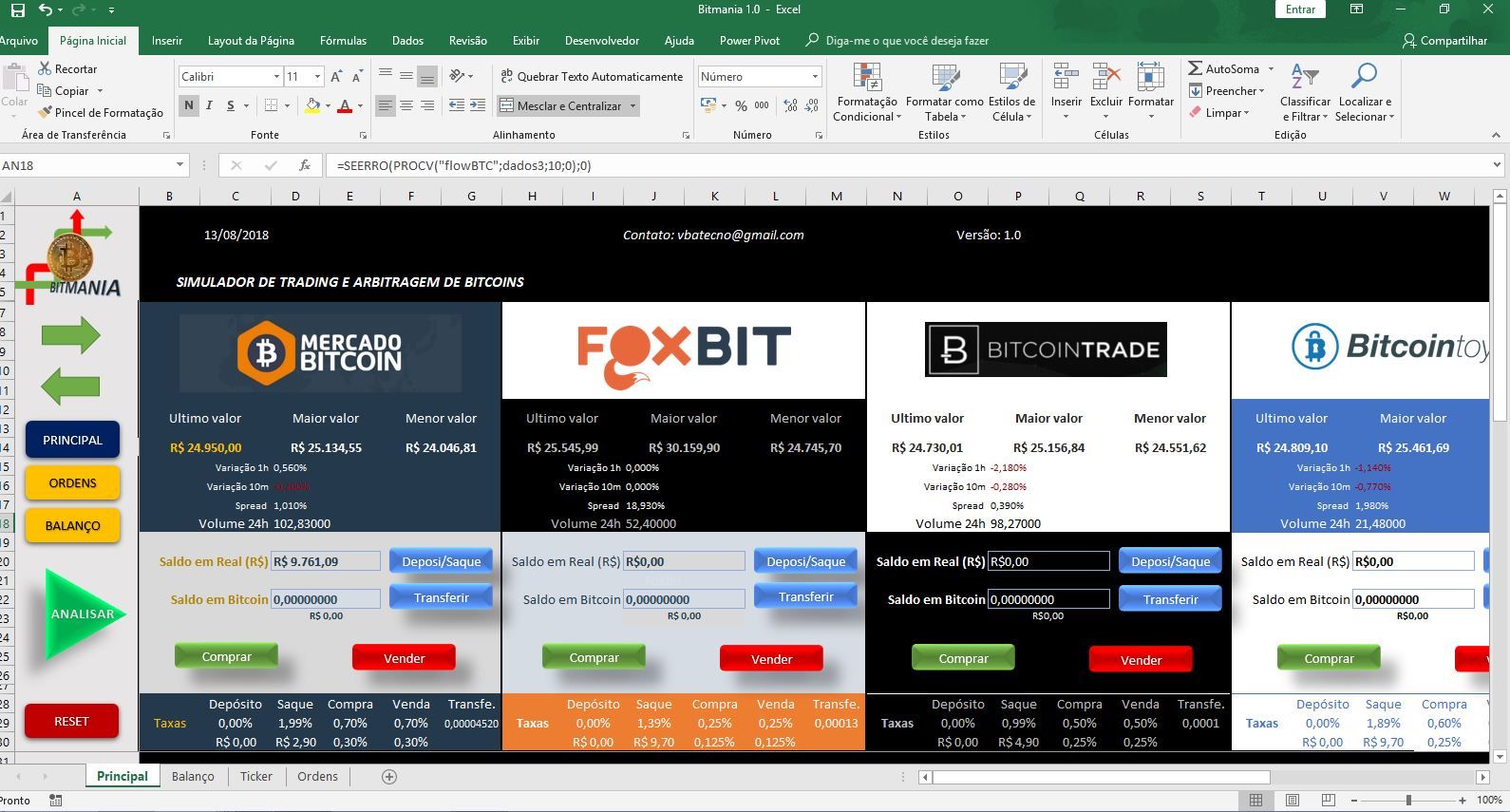Open Classificar e Filtrar
Viewport: 1510px width, 812px height.
tap(1306, 92)
